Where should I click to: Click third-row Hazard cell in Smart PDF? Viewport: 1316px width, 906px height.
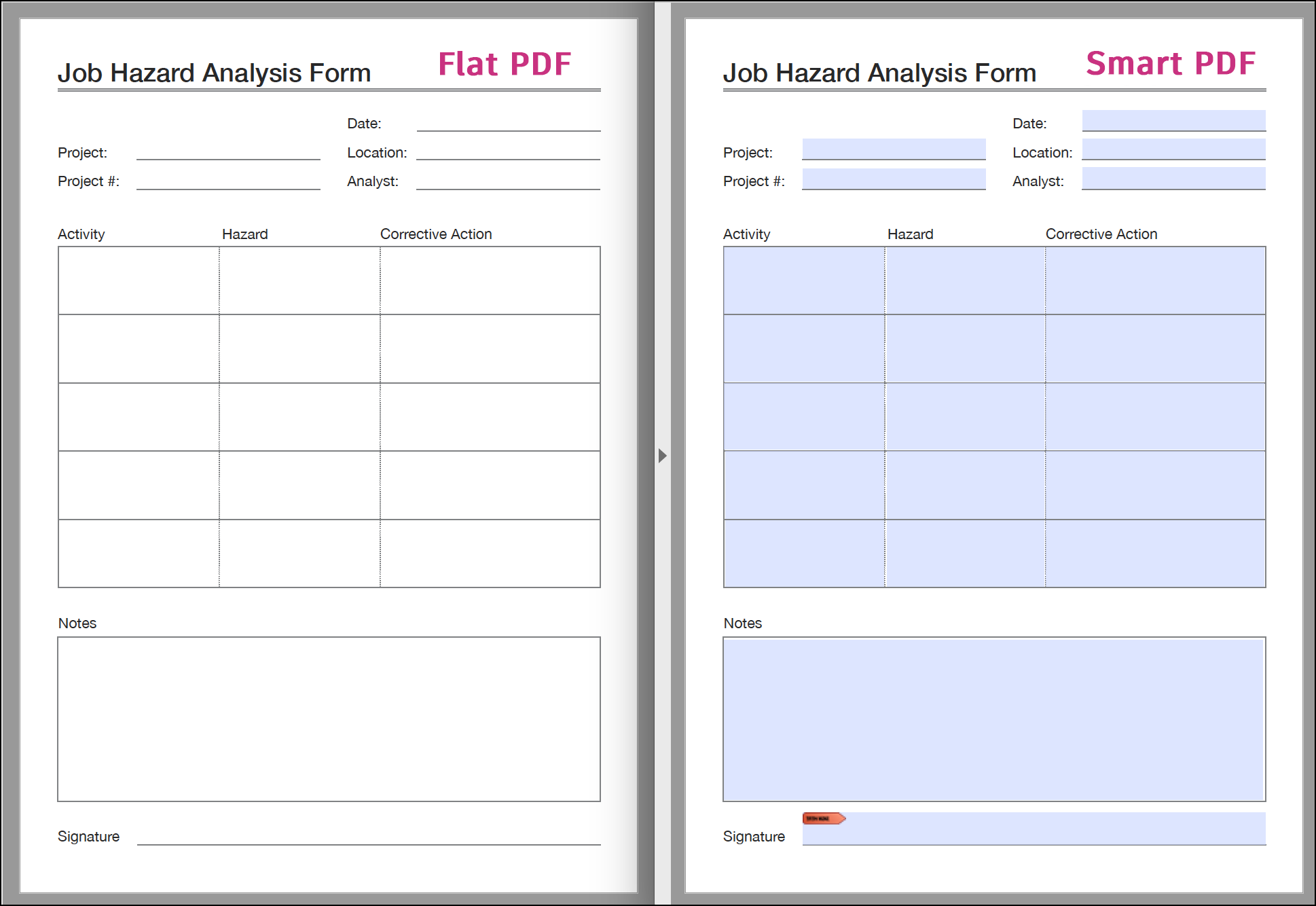point(965,417)
